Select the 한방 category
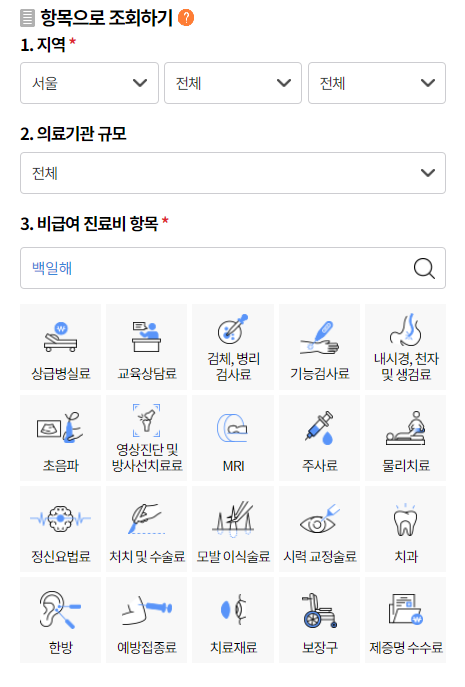Image resolution: width=465 pixels, height=687 pixels. (x=60, y=620)
